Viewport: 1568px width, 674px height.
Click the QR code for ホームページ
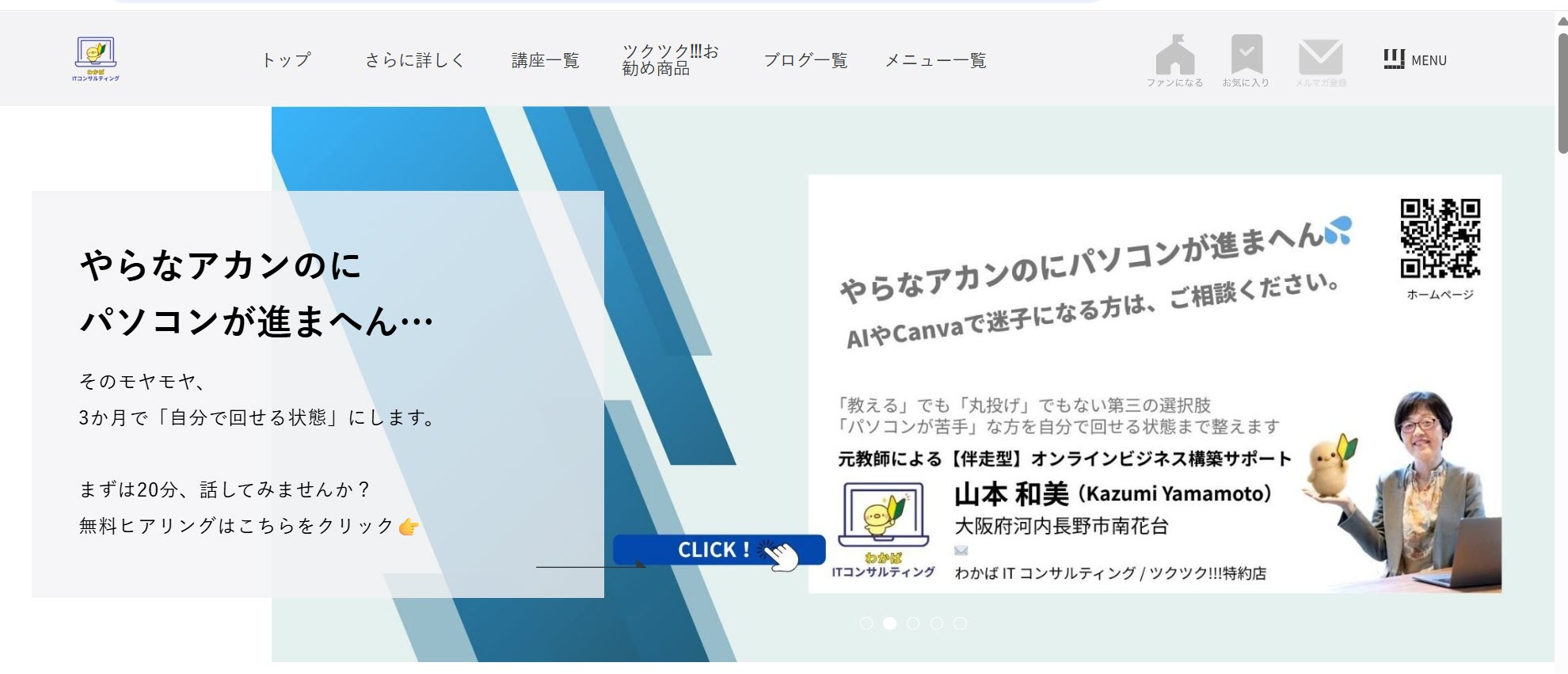point(1440,238)
